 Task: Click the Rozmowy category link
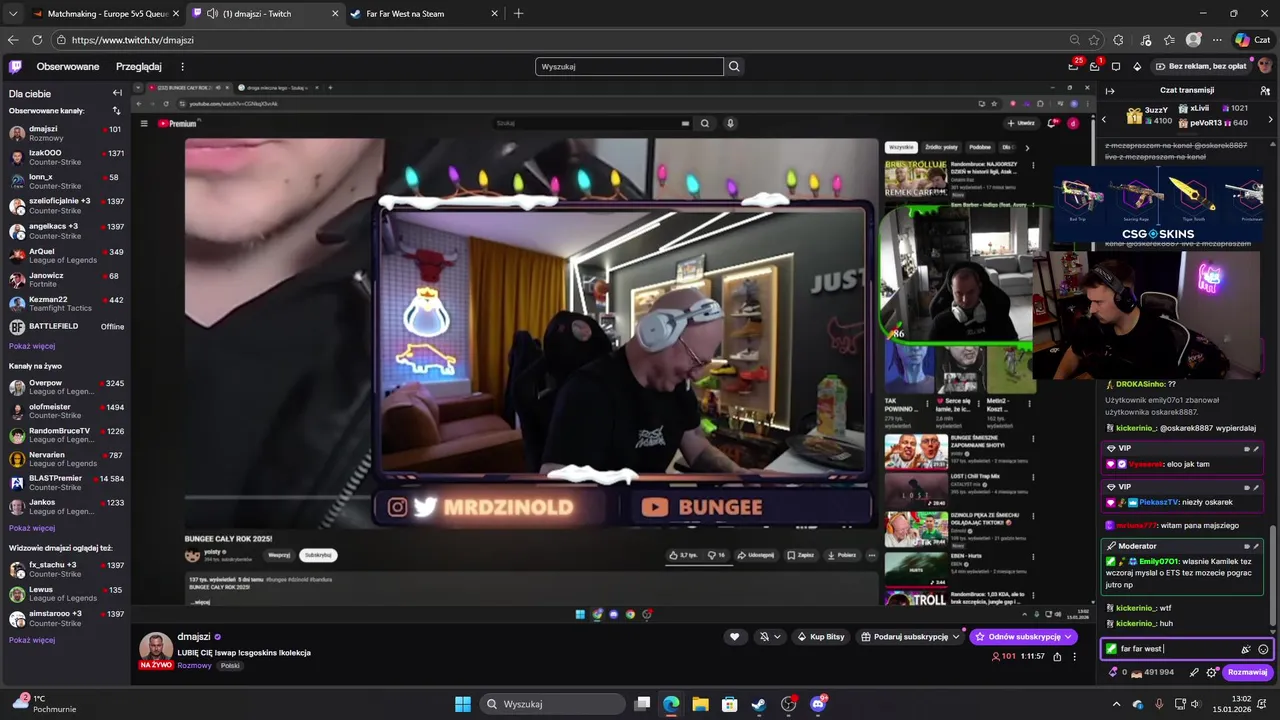point(194,665)
